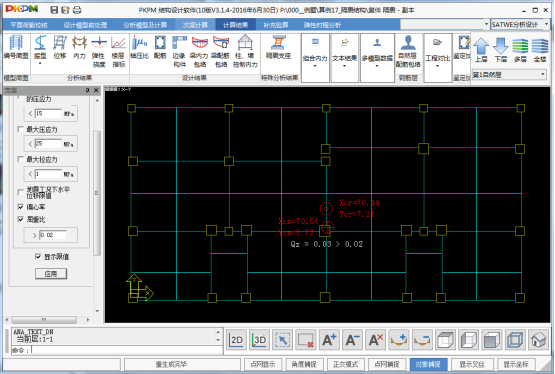Show the 梁内力包络 beam force envelope
Image resolution: width=555 pixels, height=374 pixels.
coord(200,52)
